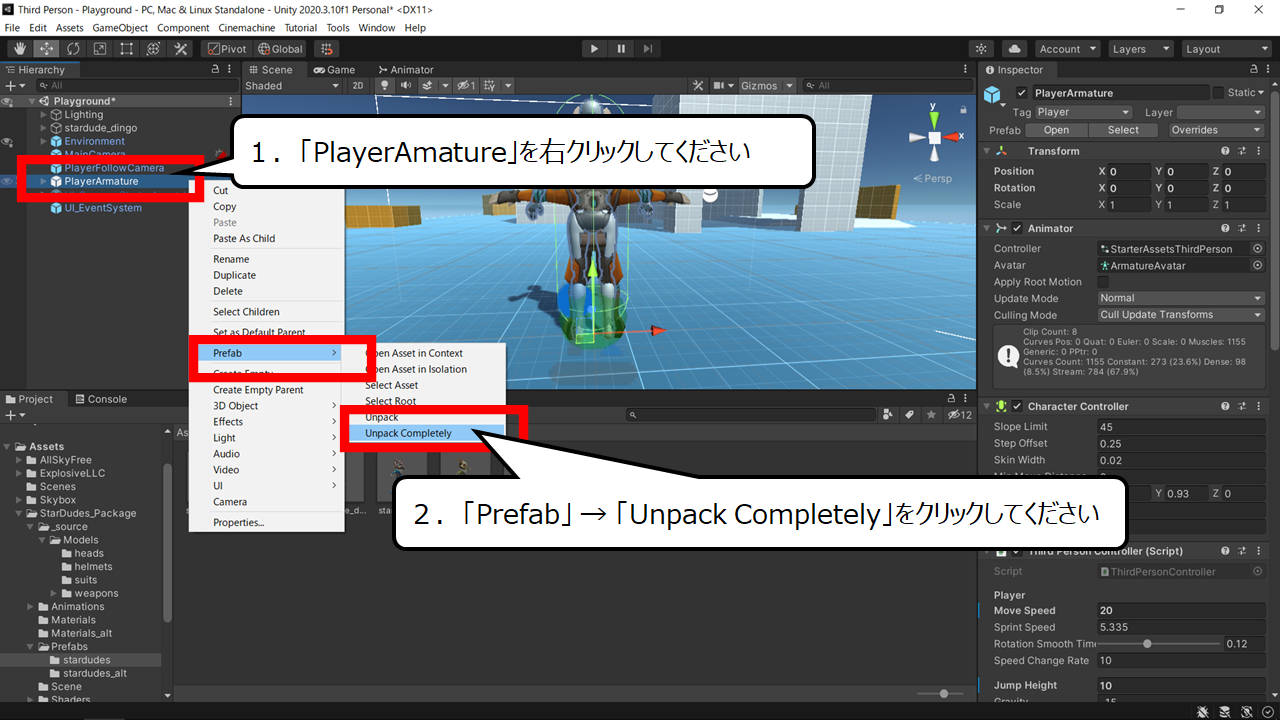This screenshot has height=720, width=1280.
Task: Select the combined Transform tool
Action: [x=154, y=49]
